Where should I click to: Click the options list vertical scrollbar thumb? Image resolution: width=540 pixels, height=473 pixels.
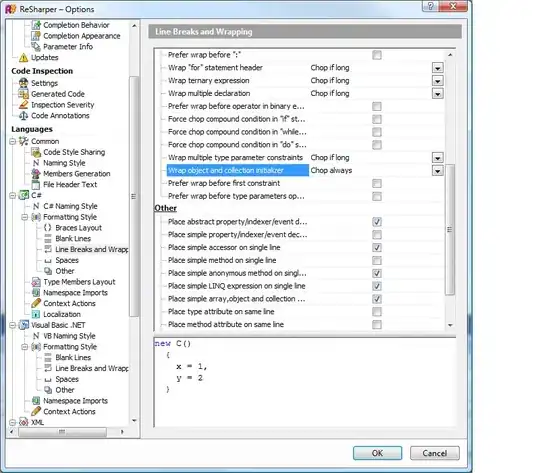[x=449, y=229]
